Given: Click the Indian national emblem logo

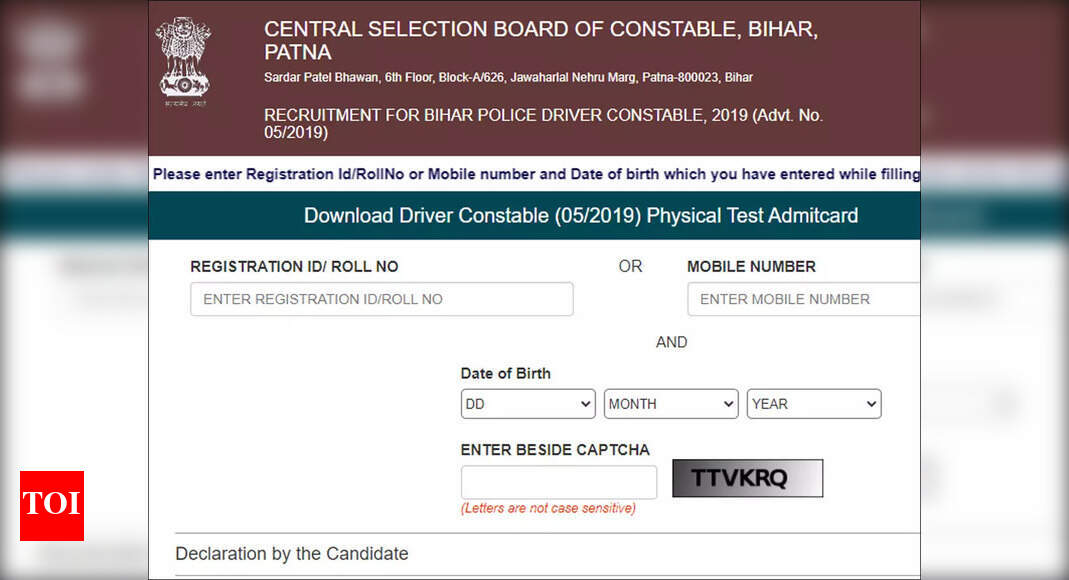Looking at the screenshot, I should [183, 61].
